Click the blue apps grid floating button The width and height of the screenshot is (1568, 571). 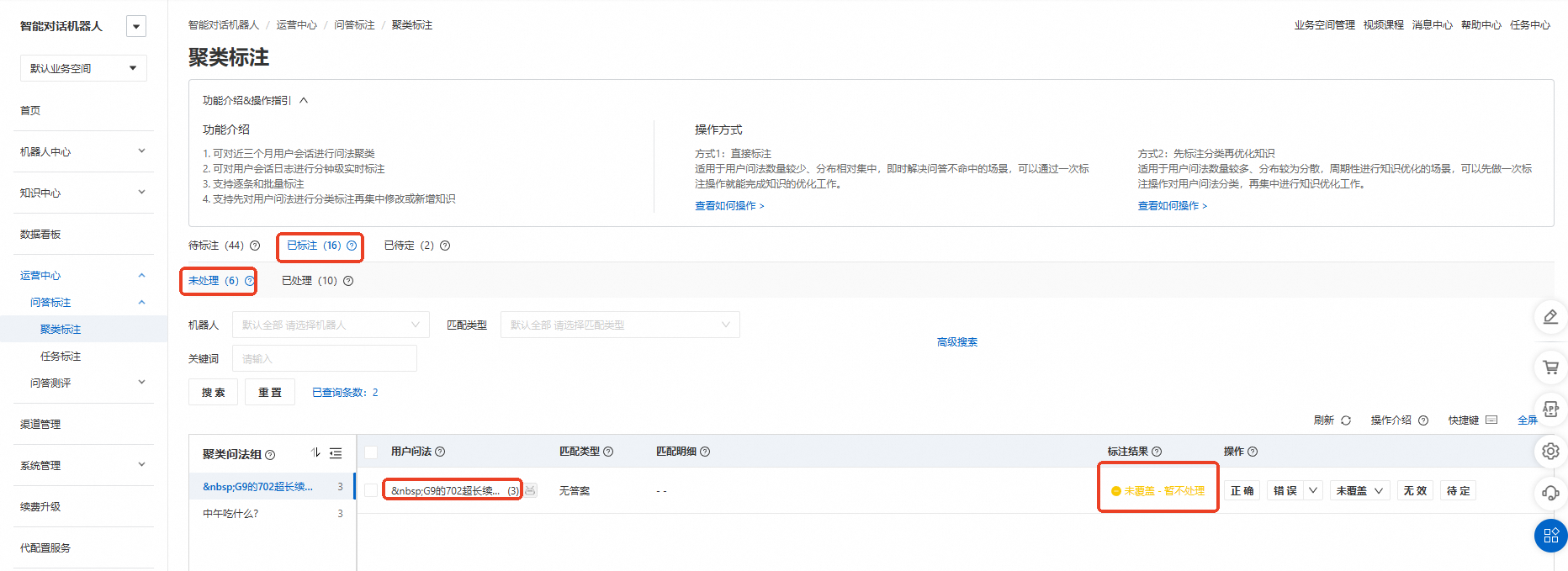(x=1551, y=536)
